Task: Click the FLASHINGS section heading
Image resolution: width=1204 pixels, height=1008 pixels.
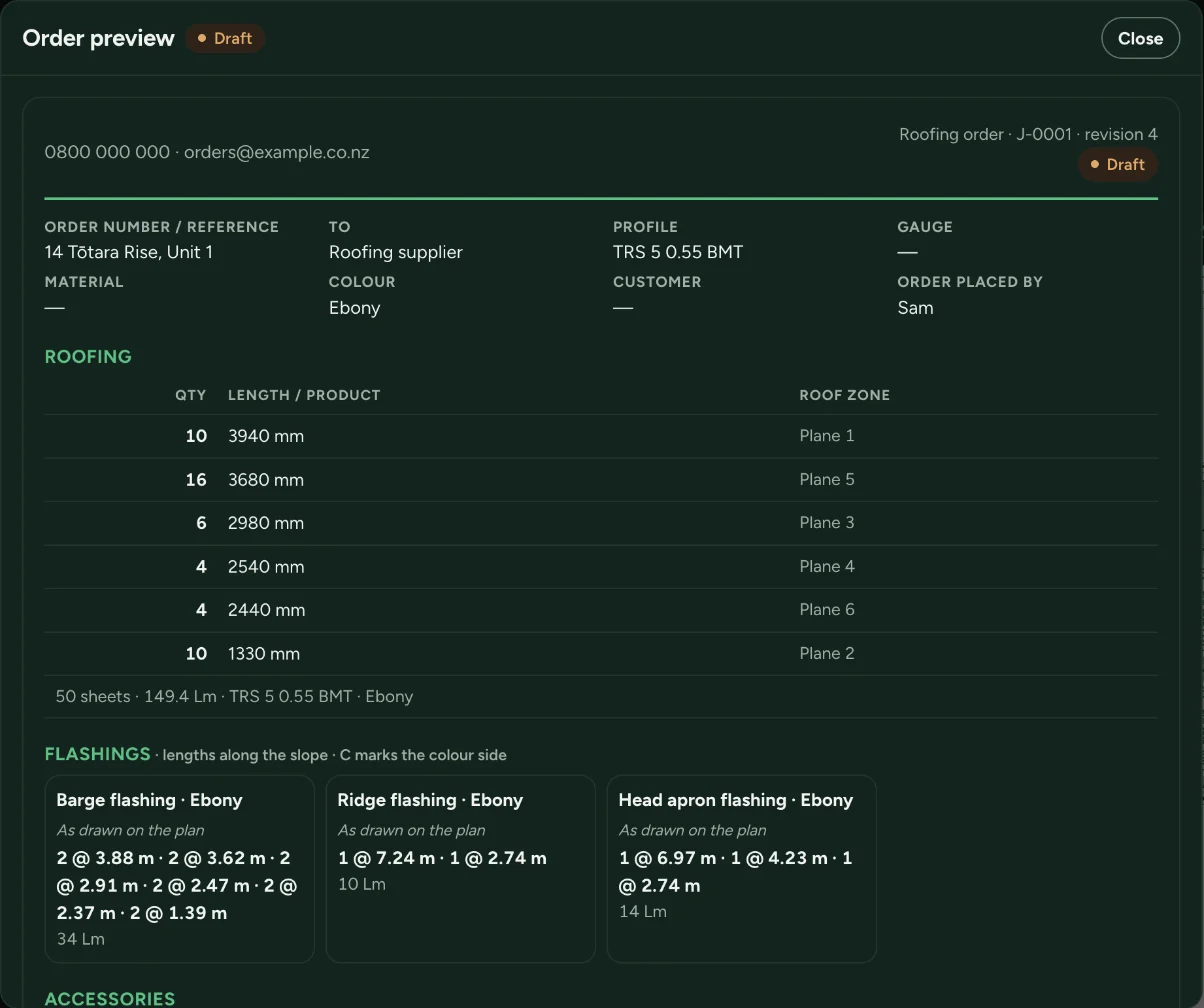Action: click(97, 754)
